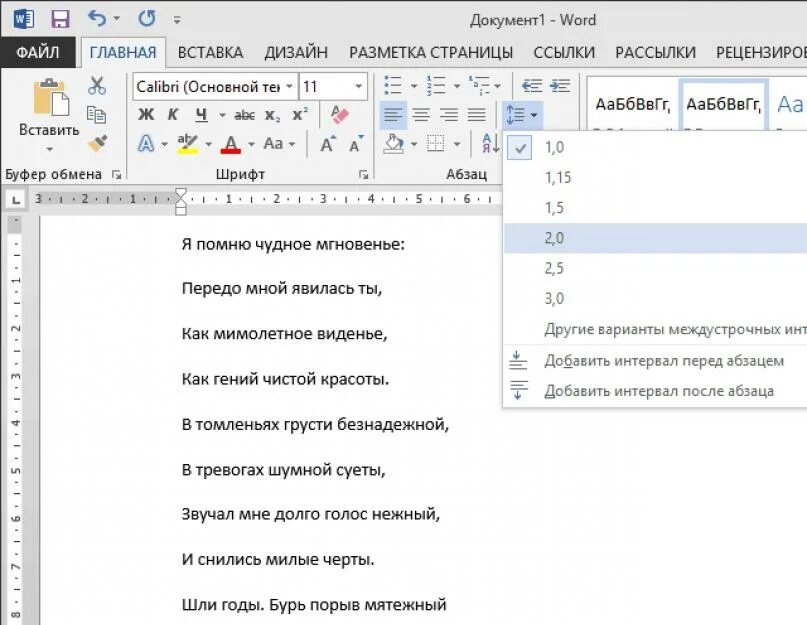The width and height of the screenshot is (807, 625).
Task: Choose 2,0 line spacing from the menu
Action: coord(655,238)
